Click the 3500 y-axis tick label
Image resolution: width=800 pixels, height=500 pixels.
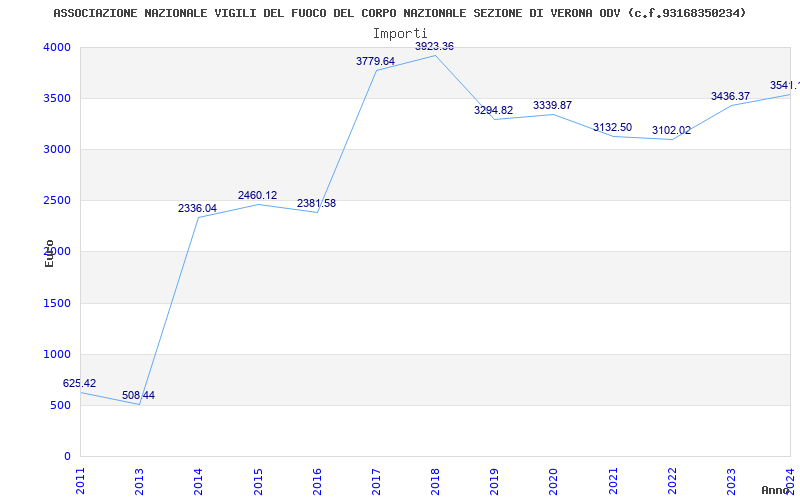tap(57, 98)
